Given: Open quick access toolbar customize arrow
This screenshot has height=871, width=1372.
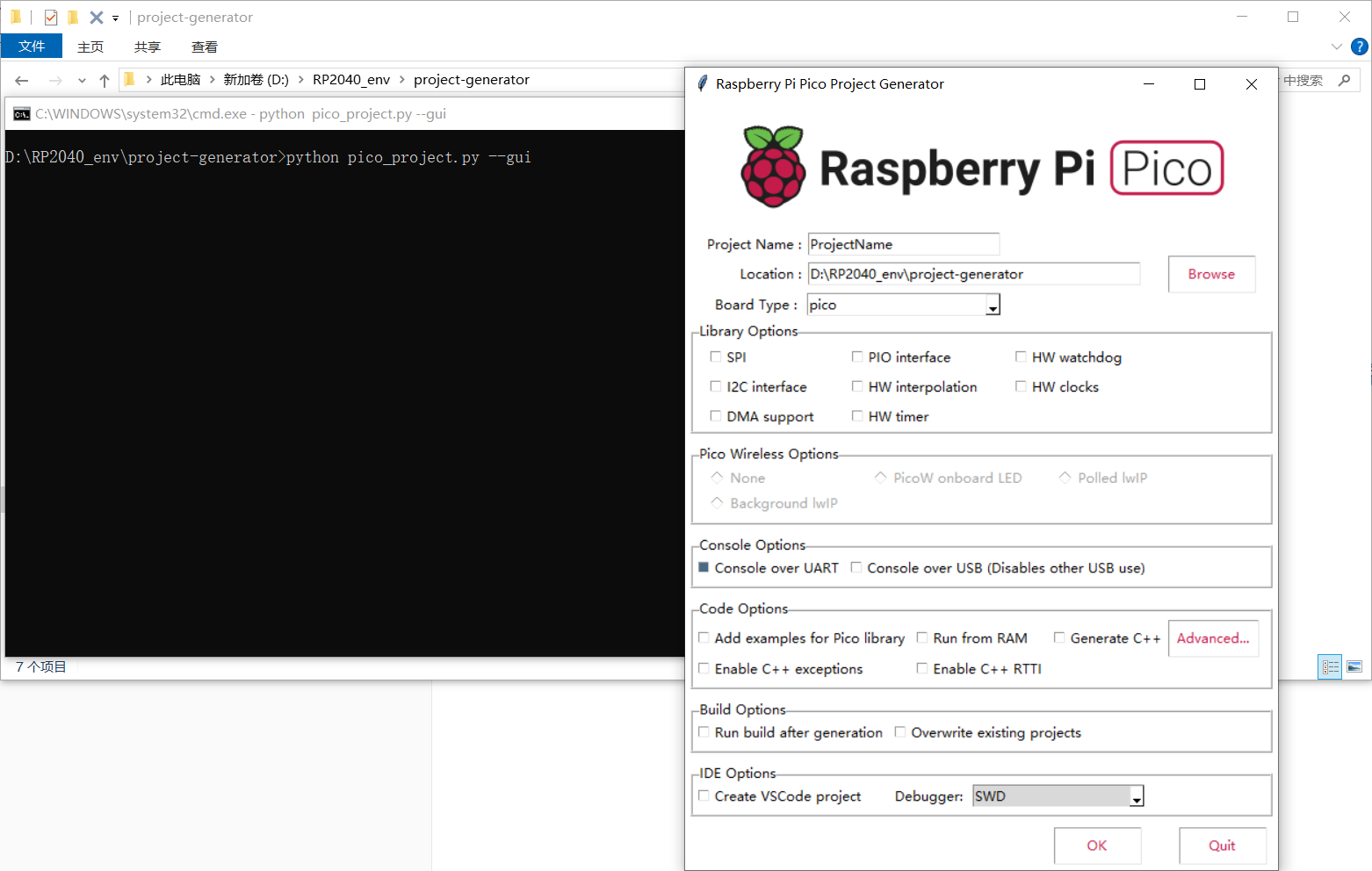Looking at the screenshot, I should 115,18.
